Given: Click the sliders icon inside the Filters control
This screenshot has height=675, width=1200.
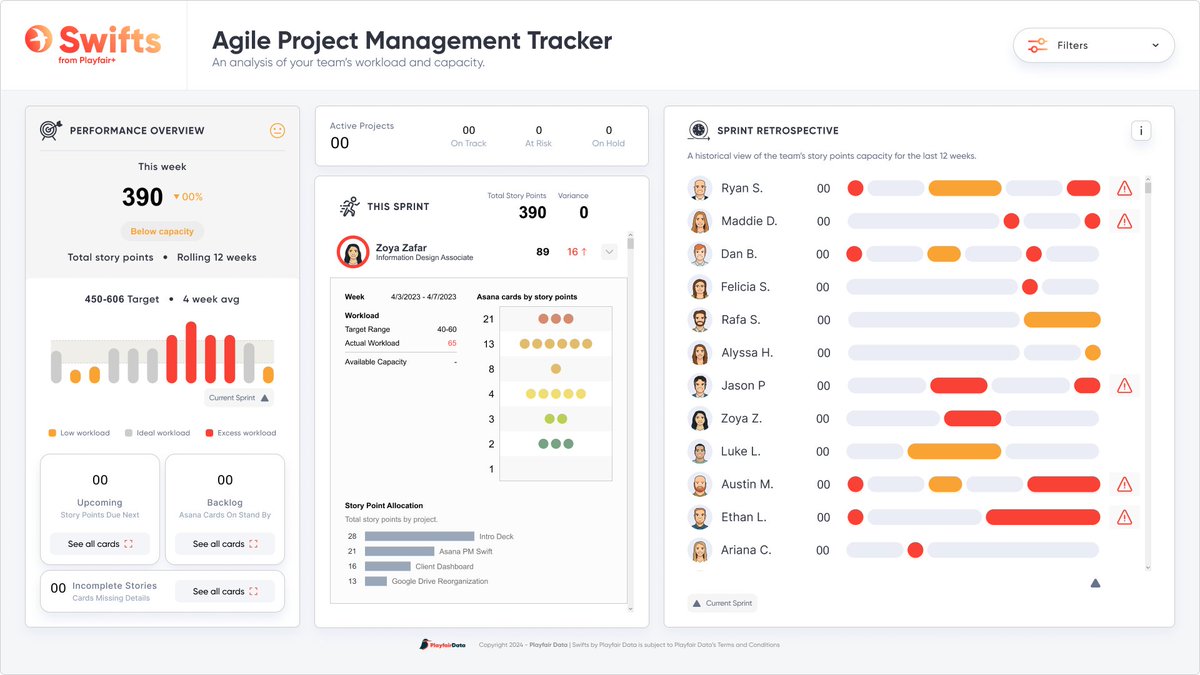Looking at the screenshot, I should (x=1037, y=44).
